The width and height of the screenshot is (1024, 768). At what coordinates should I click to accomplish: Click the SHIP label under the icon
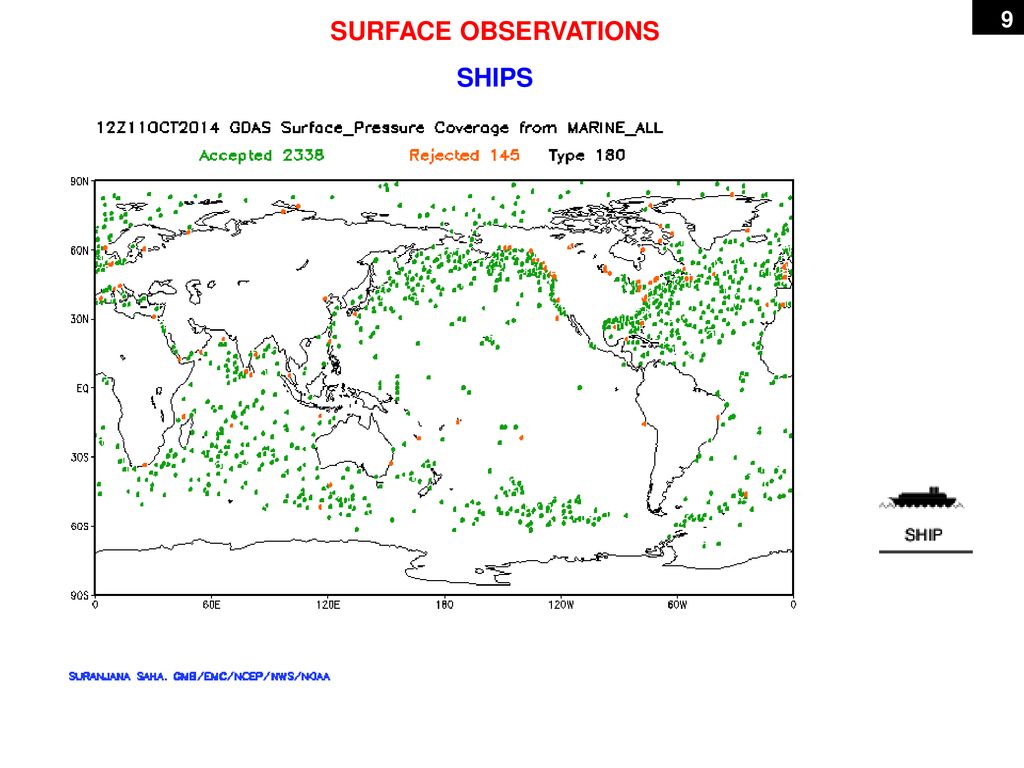[x=923, y=536]
